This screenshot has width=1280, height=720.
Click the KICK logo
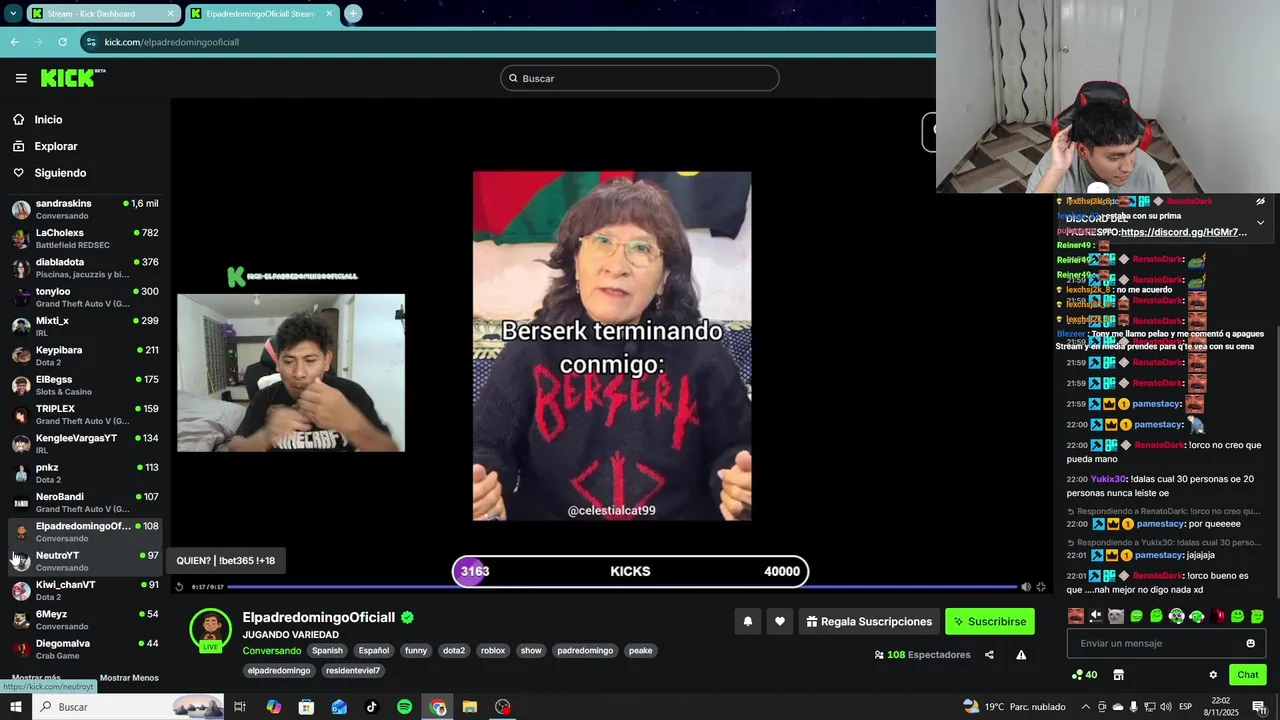pos(73,78)
